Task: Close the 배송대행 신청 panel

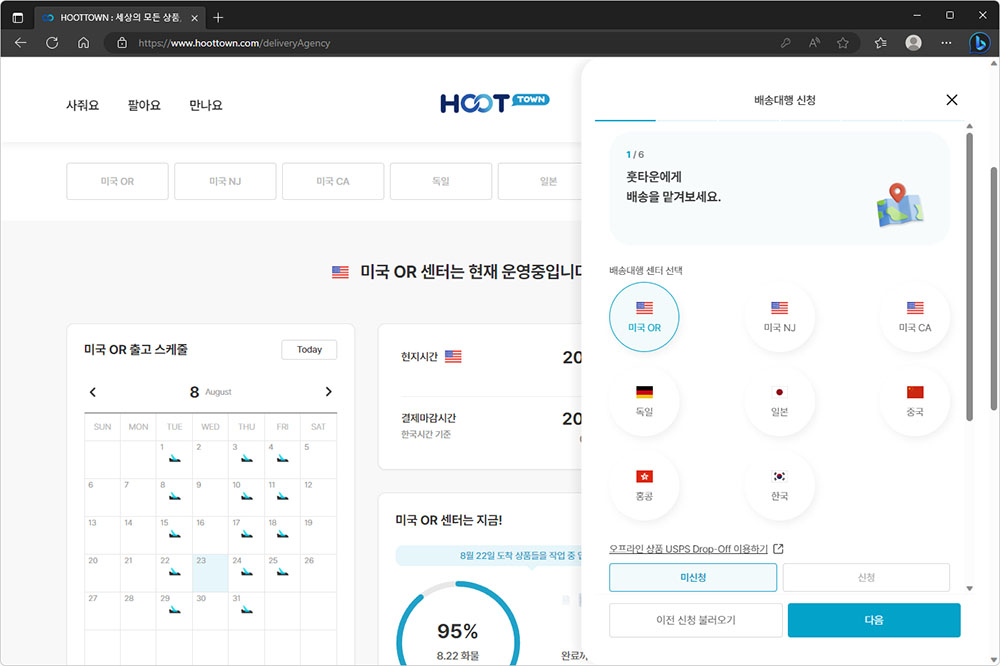Action: [x=952, y=100]
